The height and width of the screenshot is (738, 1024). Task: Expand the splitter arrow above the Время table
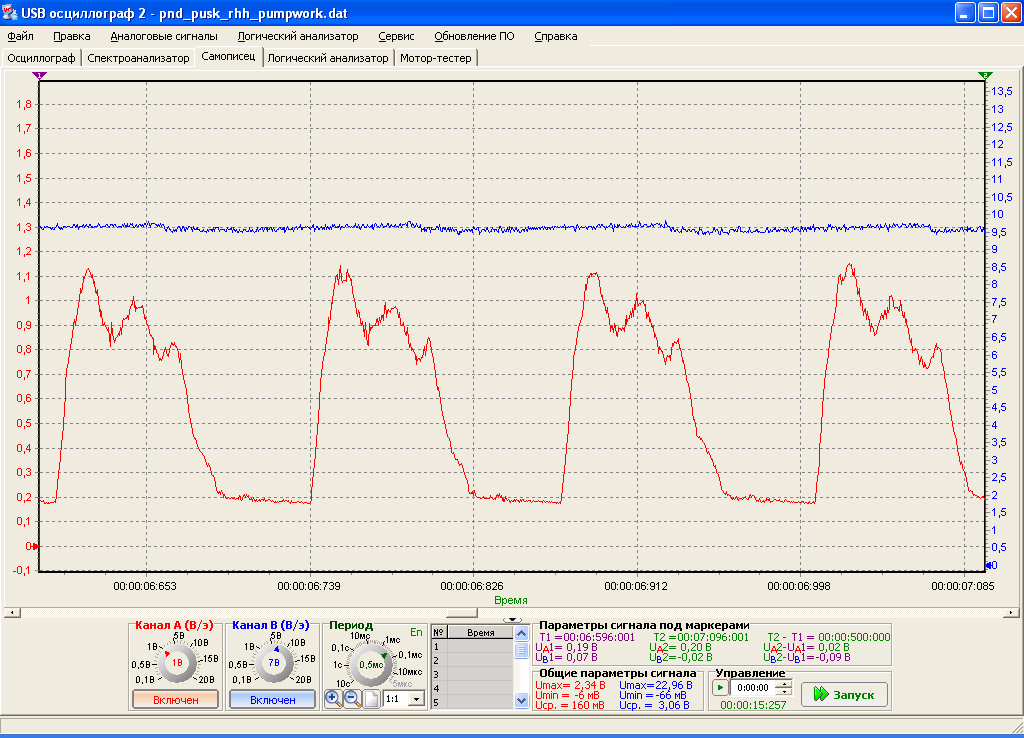coord(513,620)
